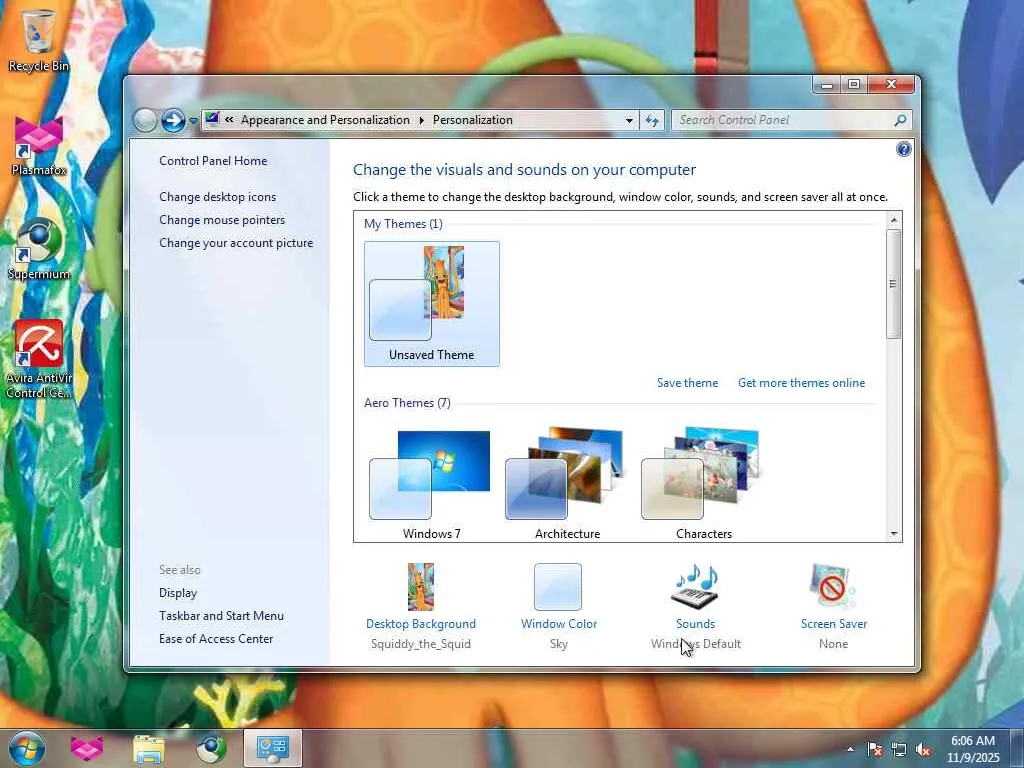Viewport: 1024px width, 768px height.
Task: Open the address bar history dropdown
Action: tap(629, 120)
